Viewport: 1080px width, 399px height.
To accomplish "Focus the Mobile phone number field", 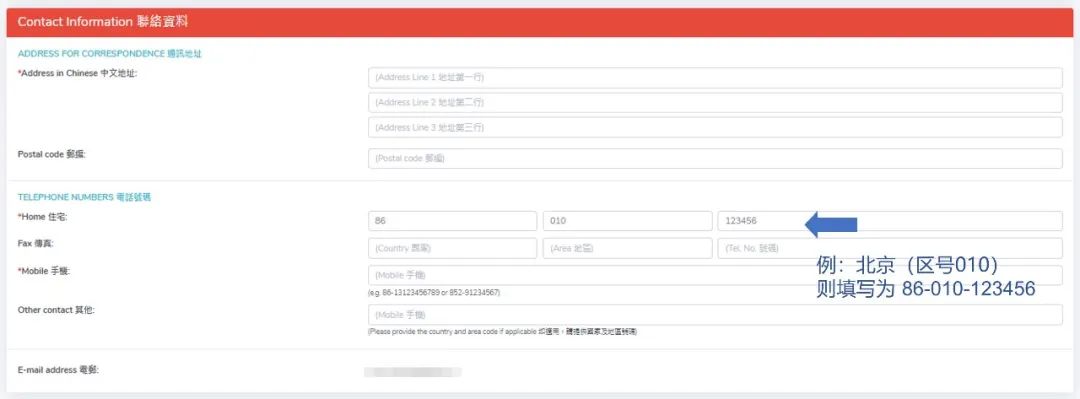I will click(x=715, y=276).
